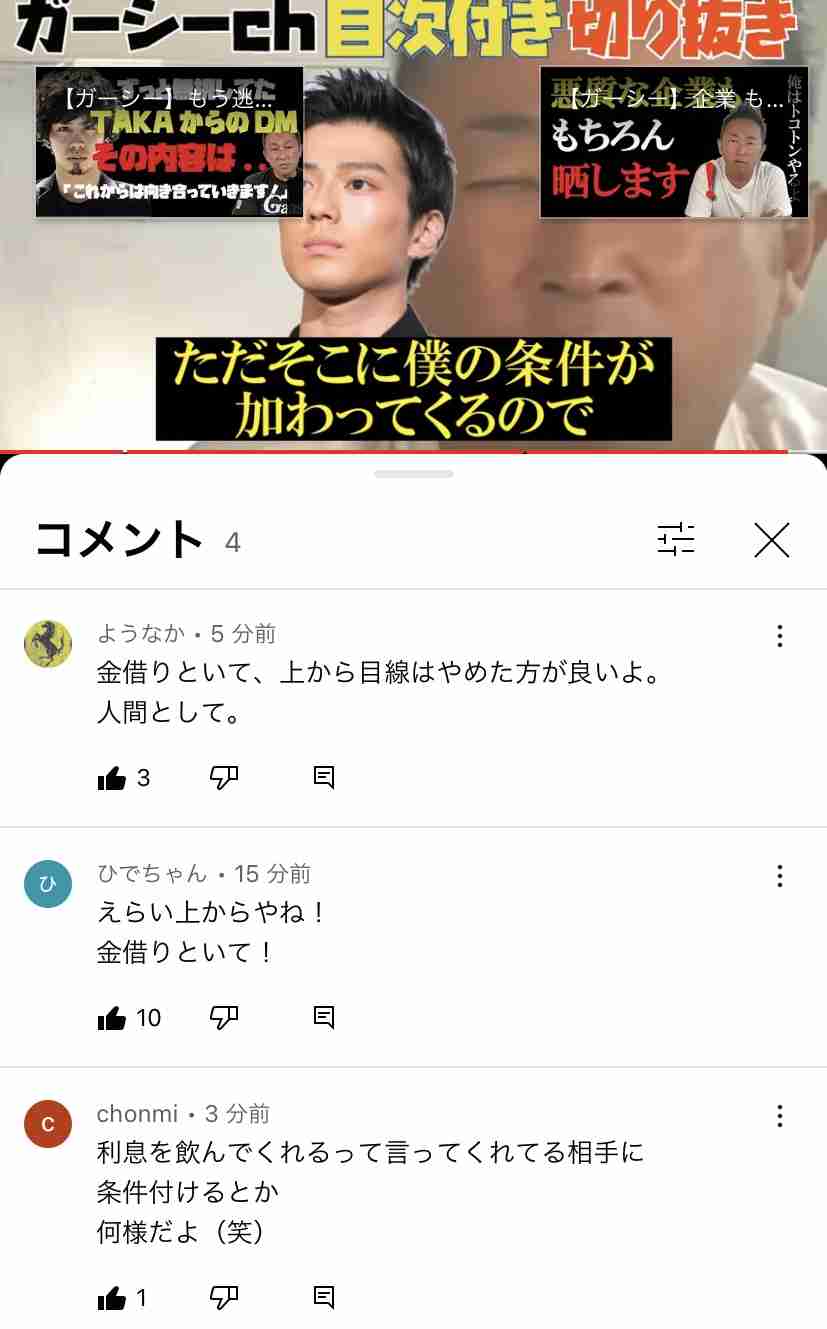Open the more options menu for chonmi's comment
The height and width of the screenshot is (1329, 827).
pos(780,1116)
